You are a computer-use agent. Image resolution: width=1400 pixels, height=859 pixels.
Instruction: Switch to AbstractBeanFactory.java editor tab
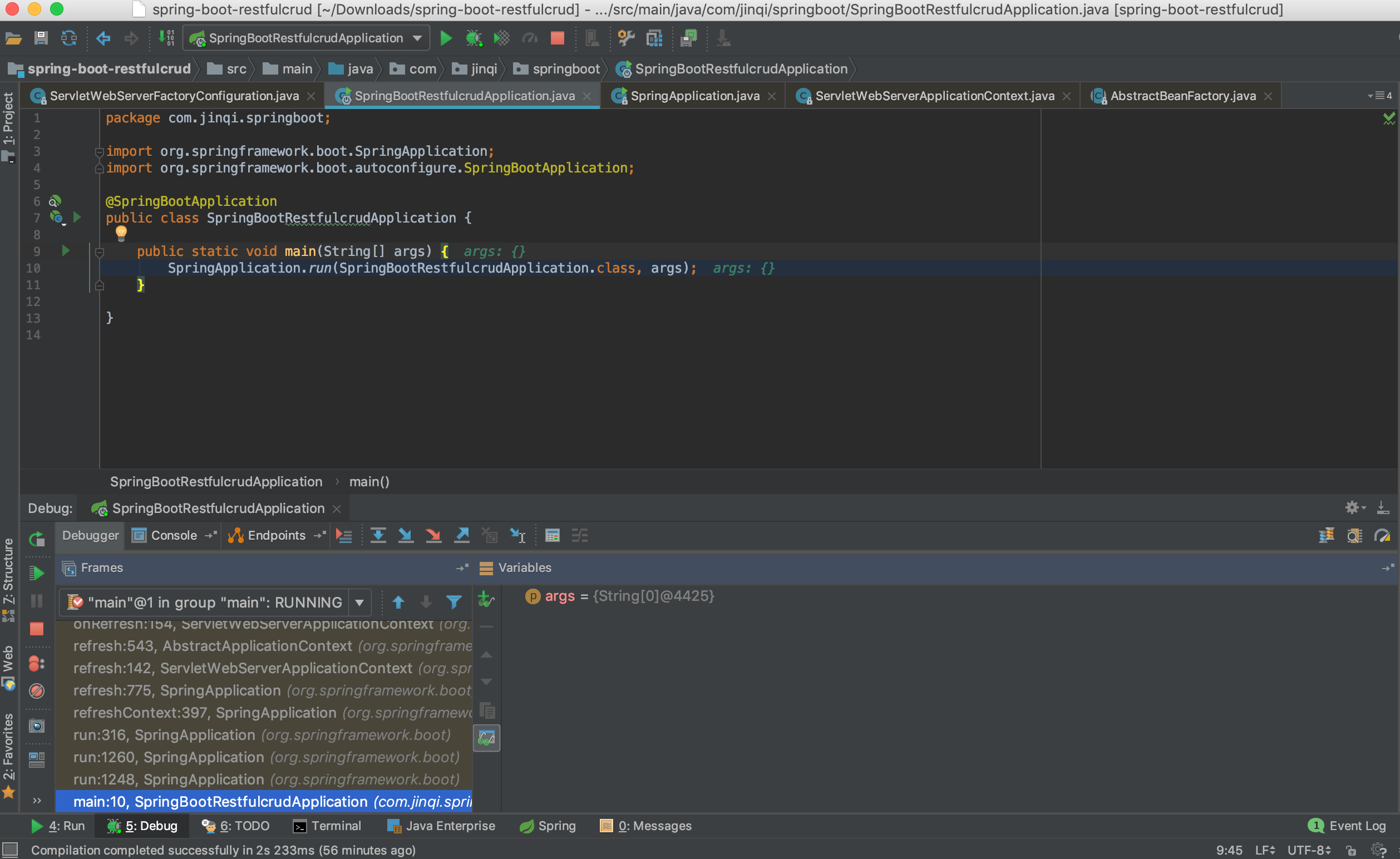(1182, 96)
